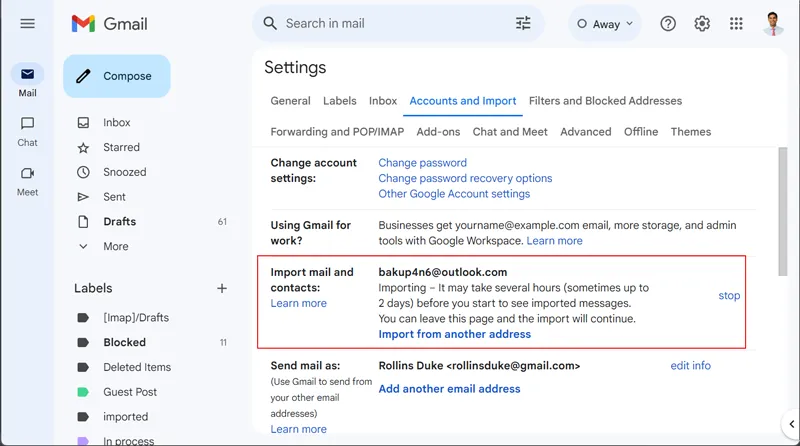Screen dimensions: 800x446
Task: Open the Settings gear icon
Action: tap(702, 23)
